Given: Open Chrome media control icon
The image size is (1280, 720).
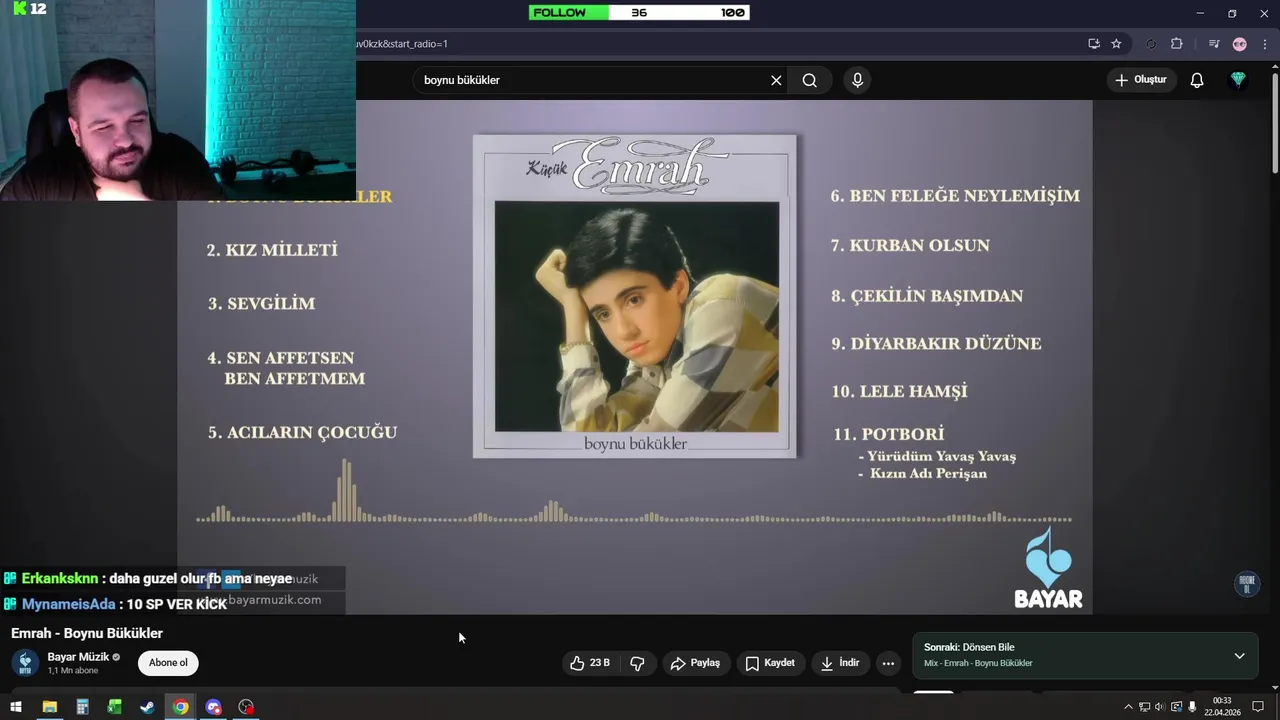Looking at the screenshot, I should (1214, 44).
